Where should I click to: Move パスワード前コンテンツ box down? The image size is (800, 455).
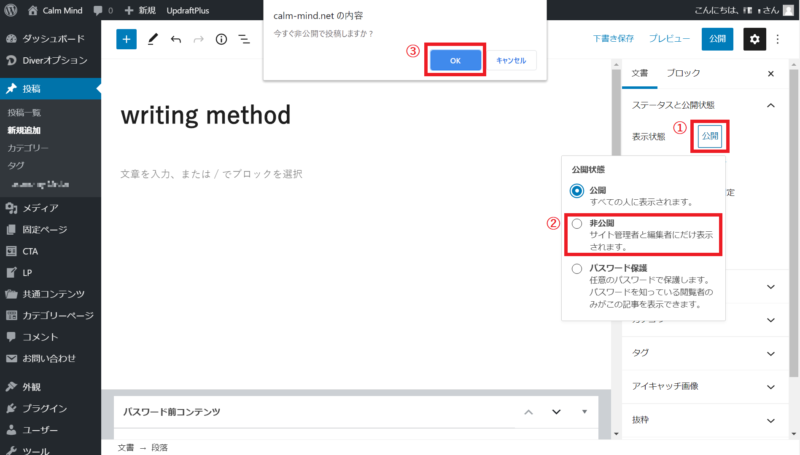coord(556,412)
